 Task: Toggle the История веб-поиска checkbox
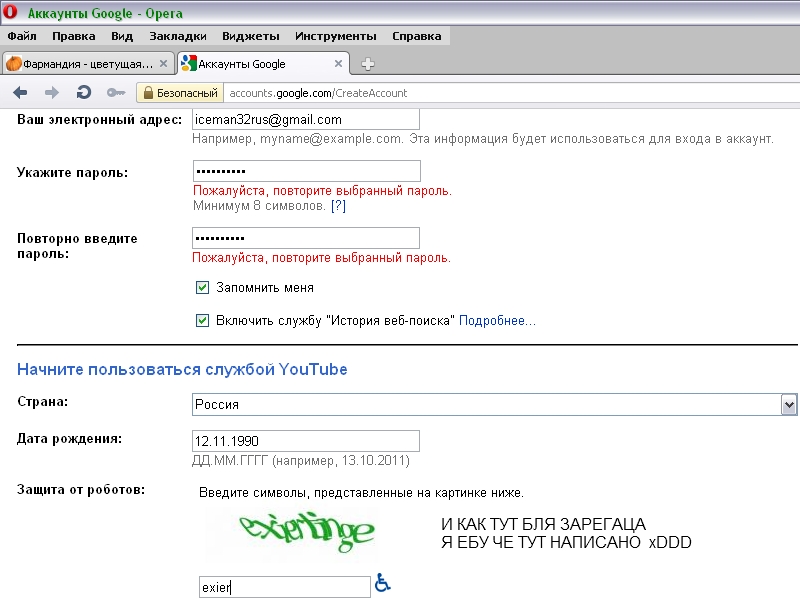coord(203,320)
